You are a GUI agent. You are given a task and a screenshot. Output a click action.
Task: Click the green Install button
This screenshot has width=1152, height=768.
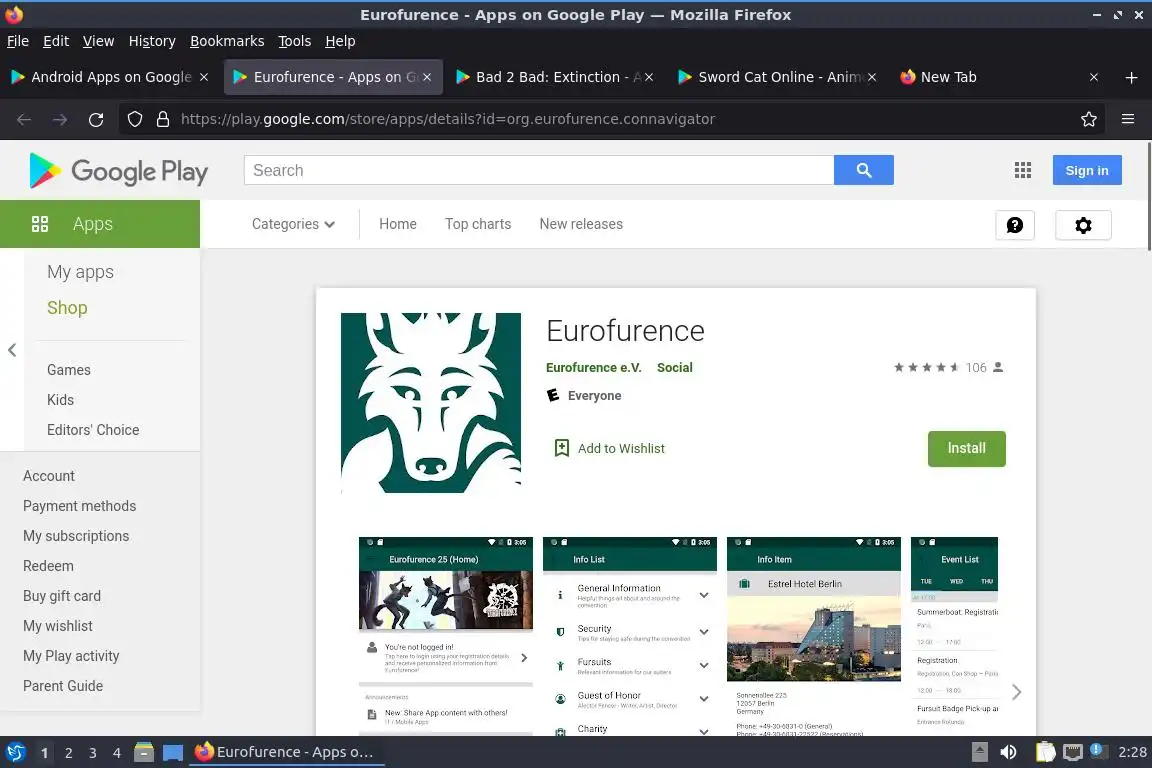tap(966, 448)
